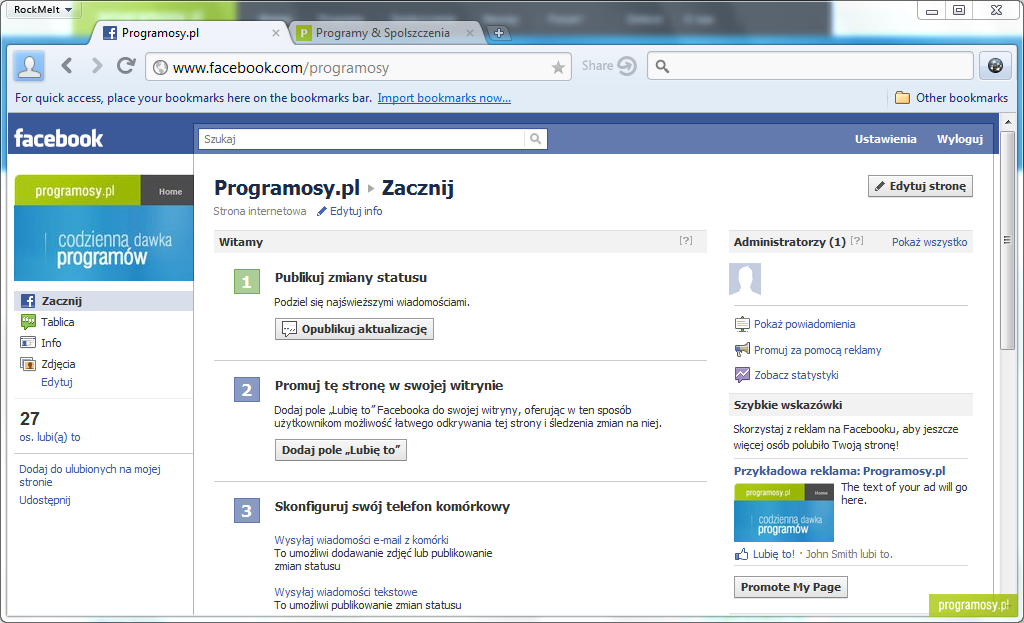Click the help [?] icon in Witamy header
1024x623 pixels.
686,240
